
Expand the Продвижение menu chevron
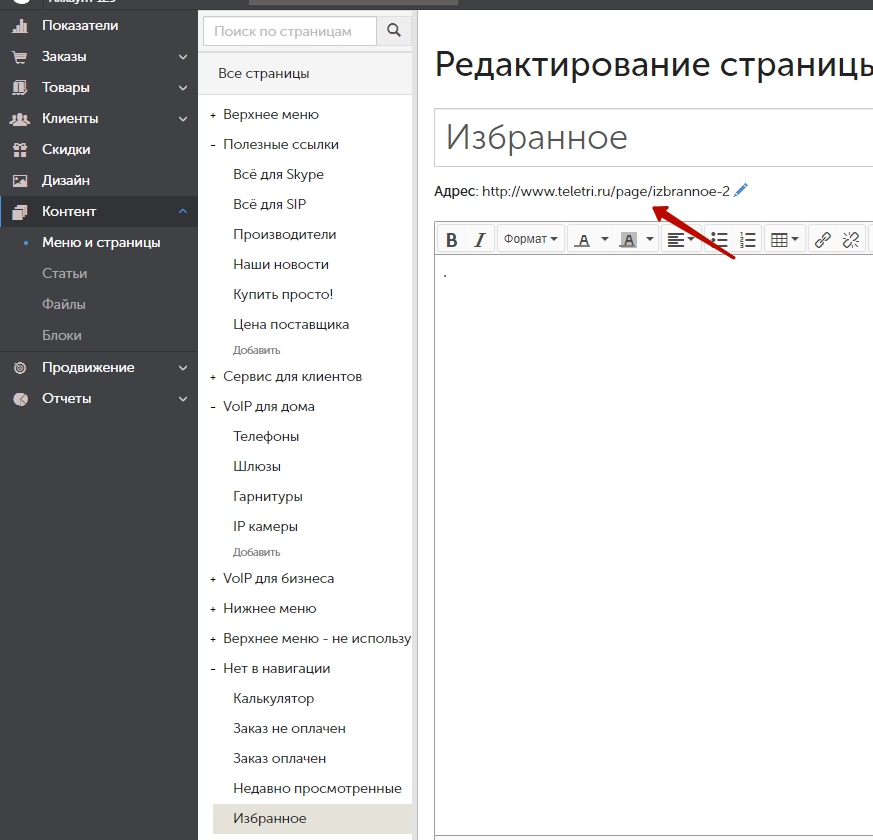pos(183,368)
